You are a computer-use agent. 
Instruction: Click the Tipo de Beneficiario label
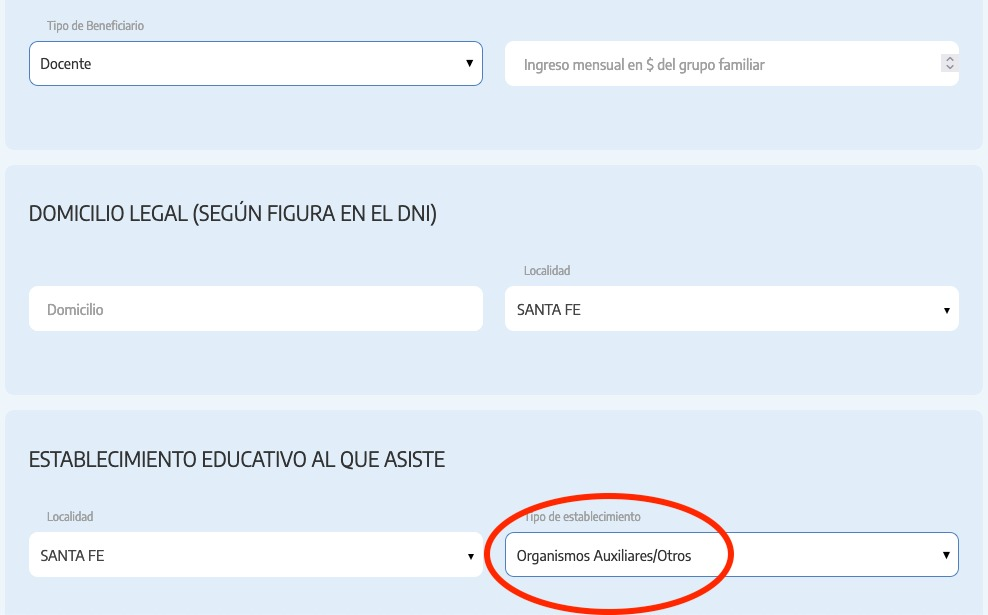pyautogui.click(x=95, y=25)
